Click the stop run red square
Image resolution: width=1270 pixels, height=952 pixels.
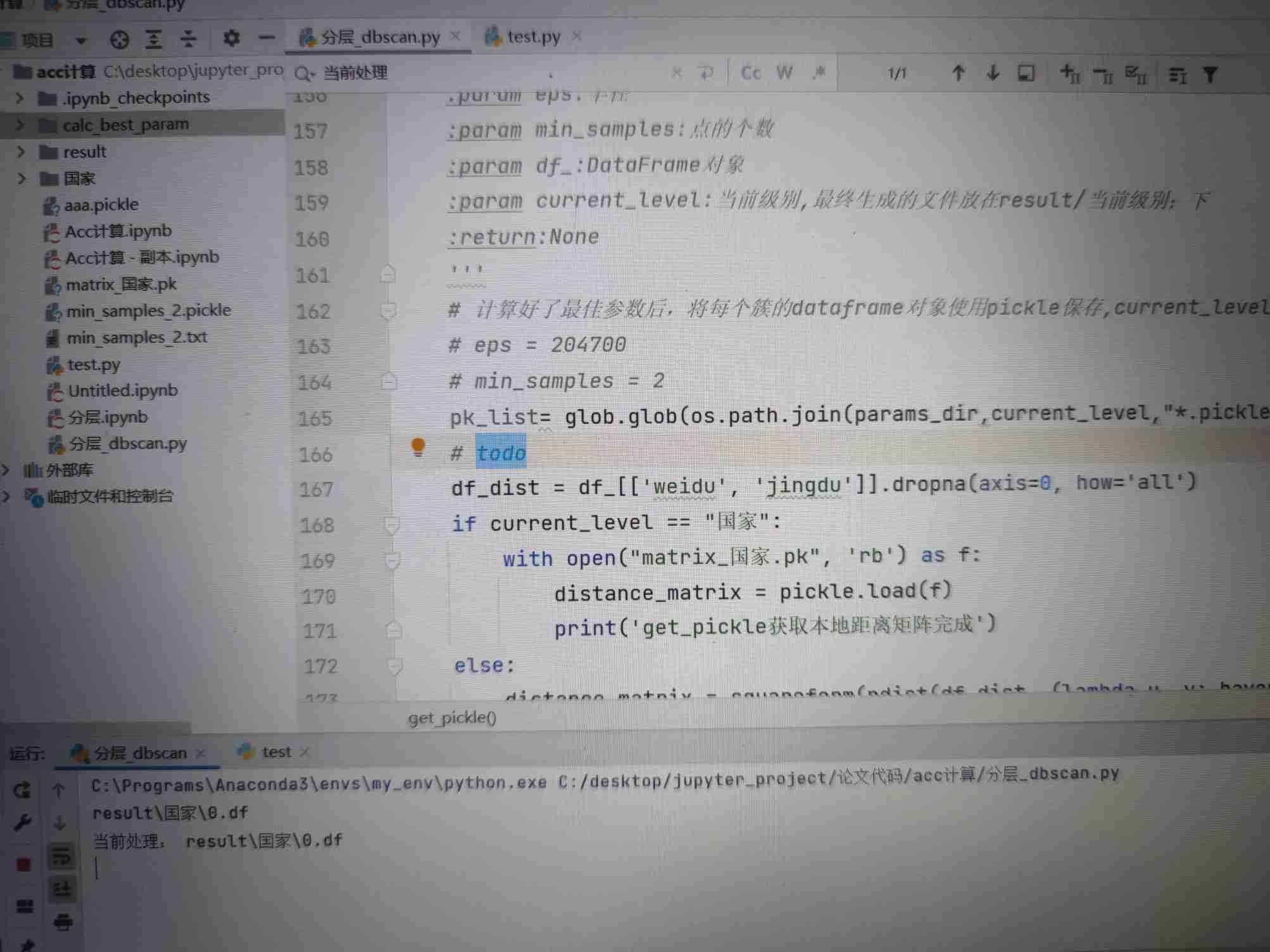(23, 865)
